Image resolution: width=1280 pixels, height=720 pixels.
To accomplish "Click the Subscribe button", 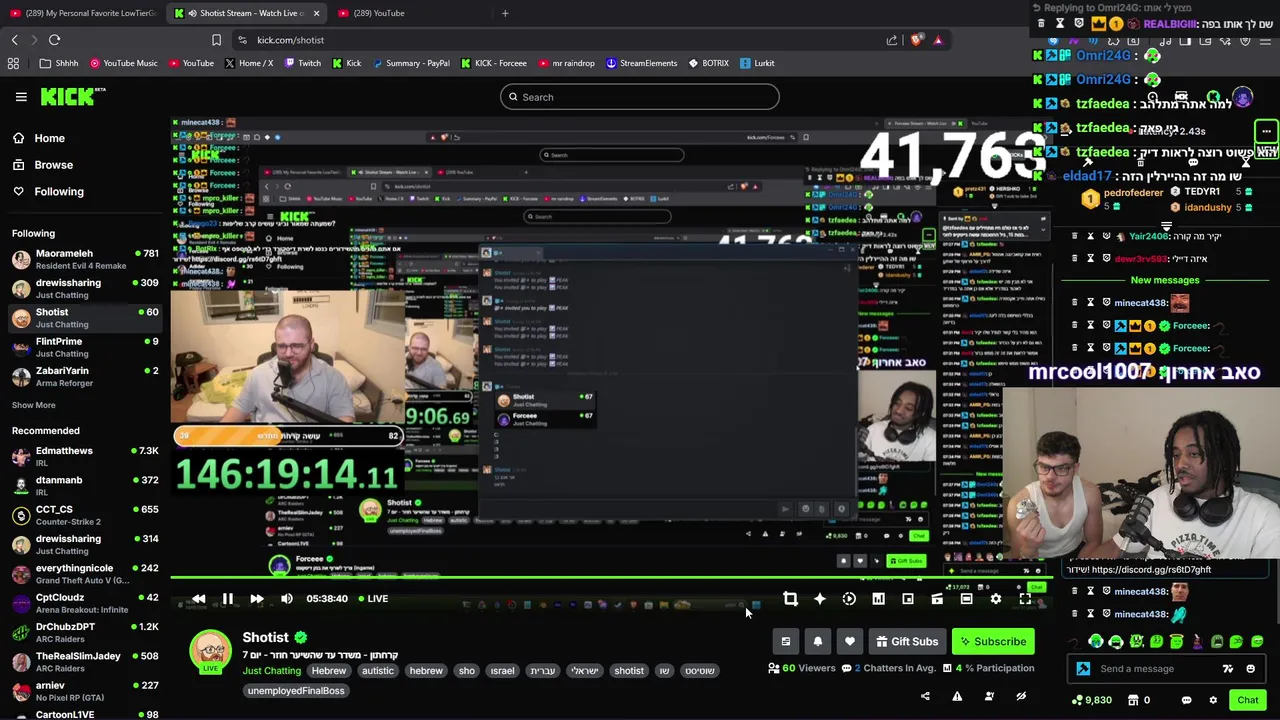I will (x=993, y=642).
